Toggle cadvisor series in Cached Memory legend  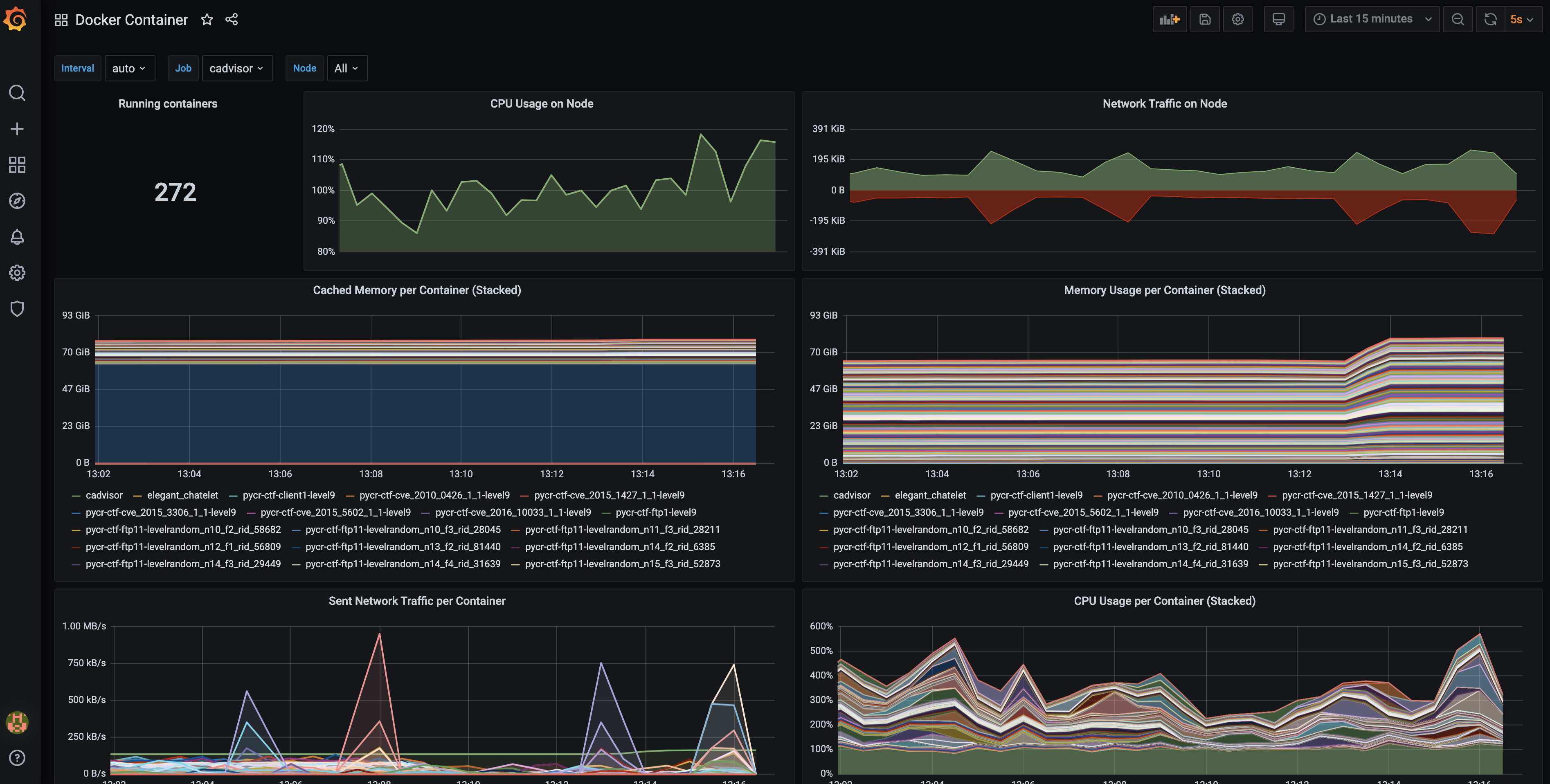click(x=103, y=495)
